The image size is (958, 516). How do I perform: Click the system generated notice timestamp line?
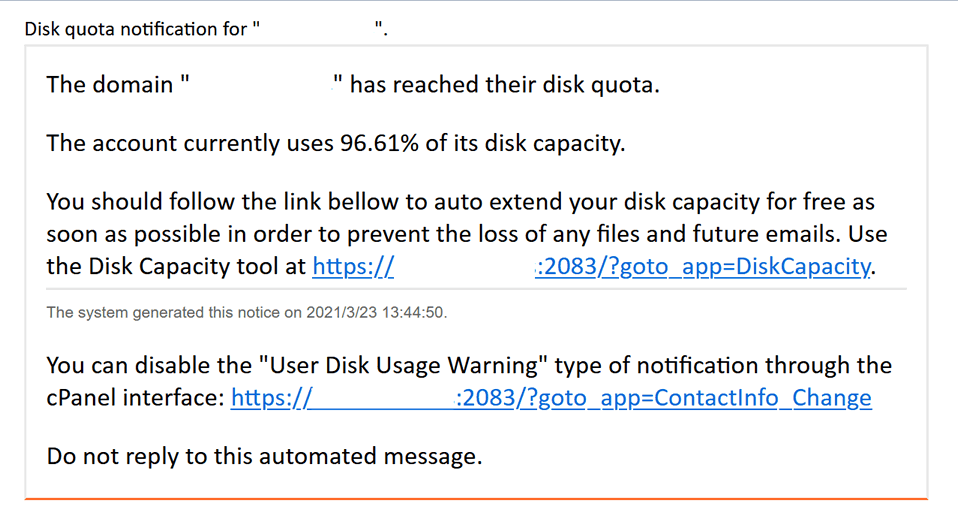[247, 313]
